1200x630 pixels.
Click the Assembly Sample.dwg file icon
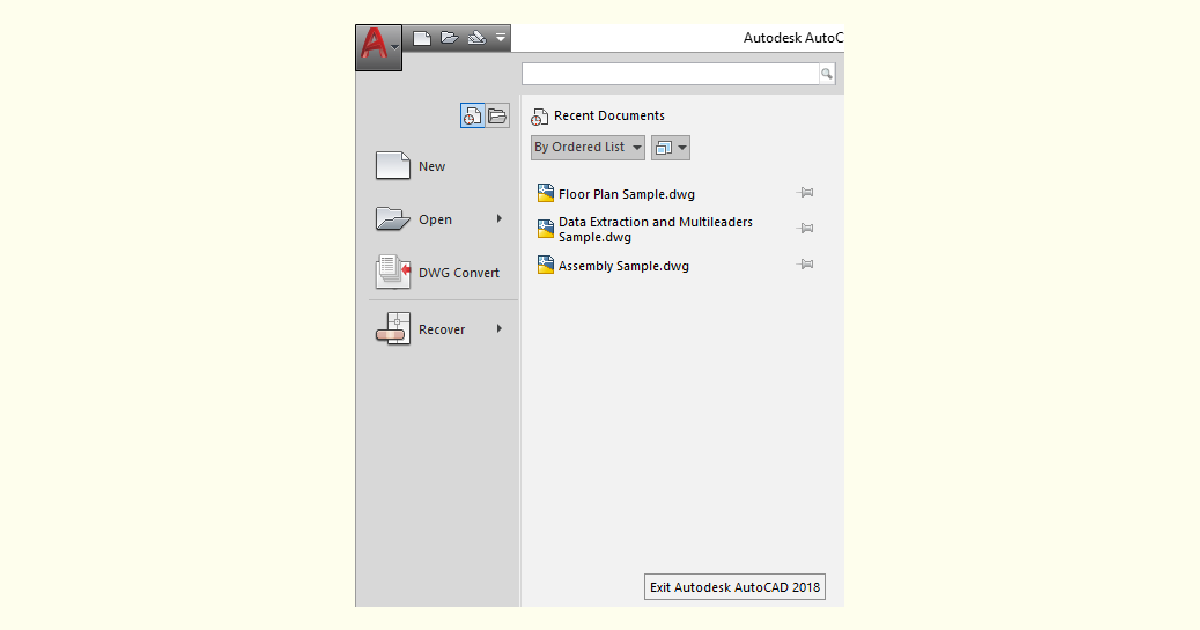pyautogui.click(x=545, y=265)
